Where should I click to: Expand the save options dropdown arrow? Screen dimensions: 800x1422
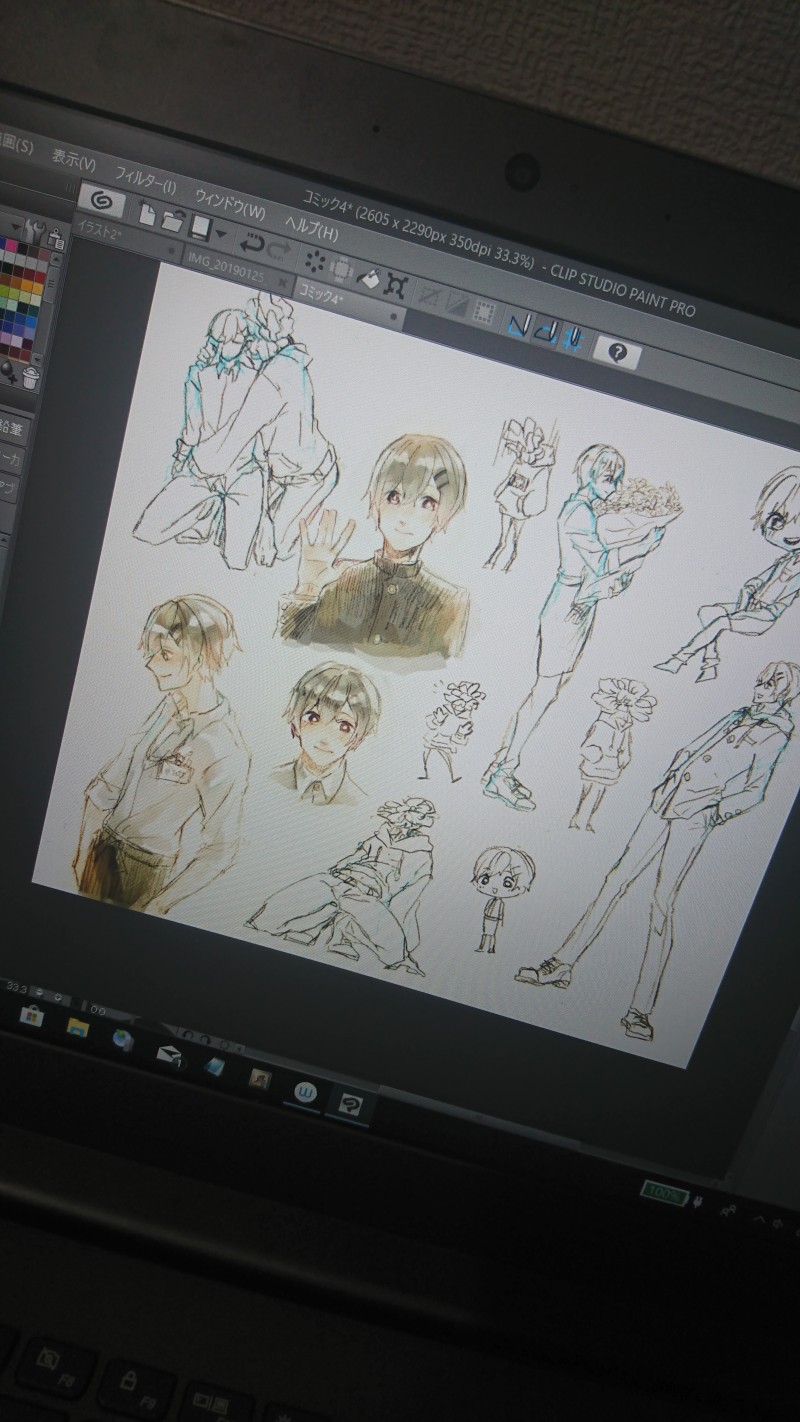point(220,234)
